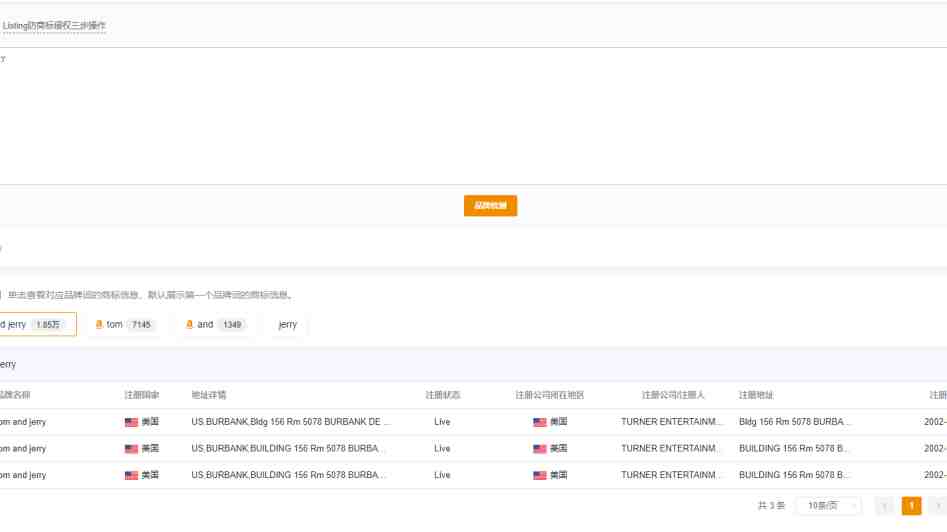
Task: Click the 7145 count badge beside tom
Action: pos(141,324)
